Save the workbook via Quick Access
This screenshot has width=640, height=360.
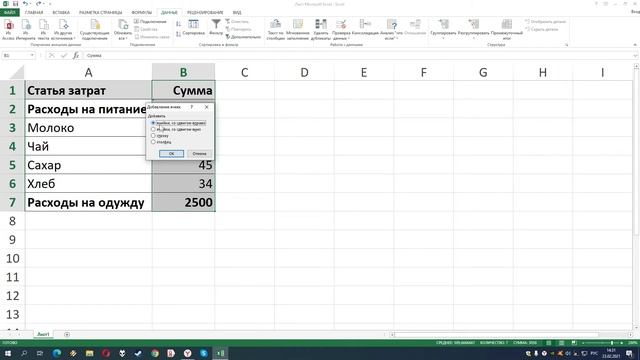[x=16, y=4]
